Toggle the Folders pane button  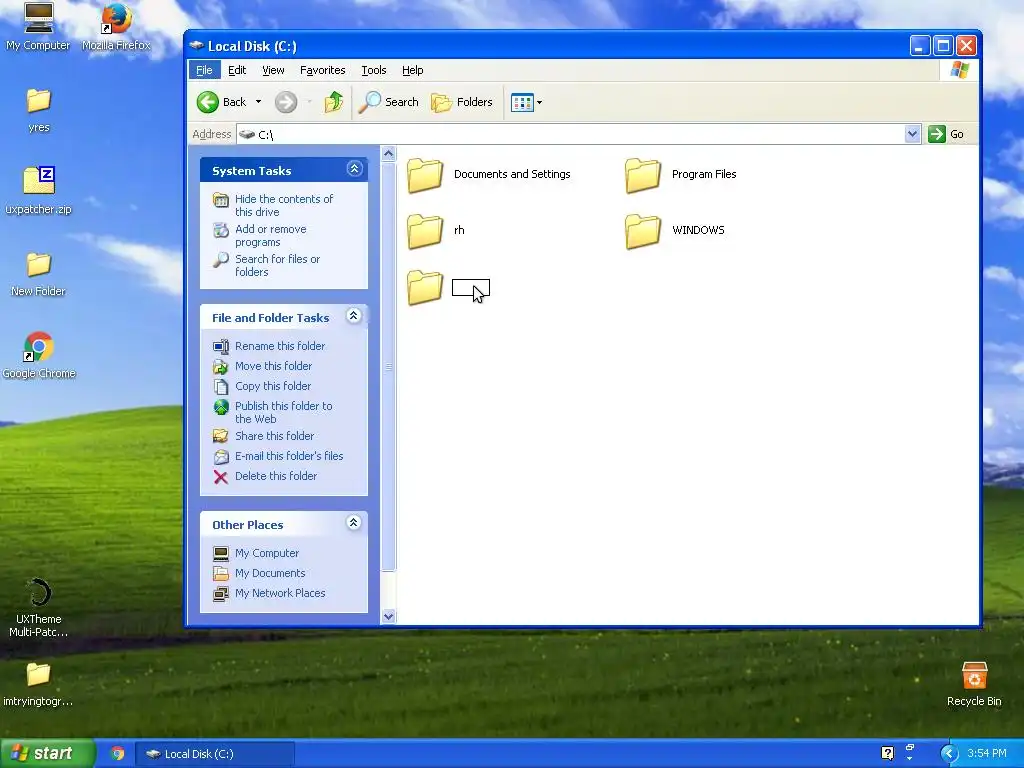[x=462, y=102]
